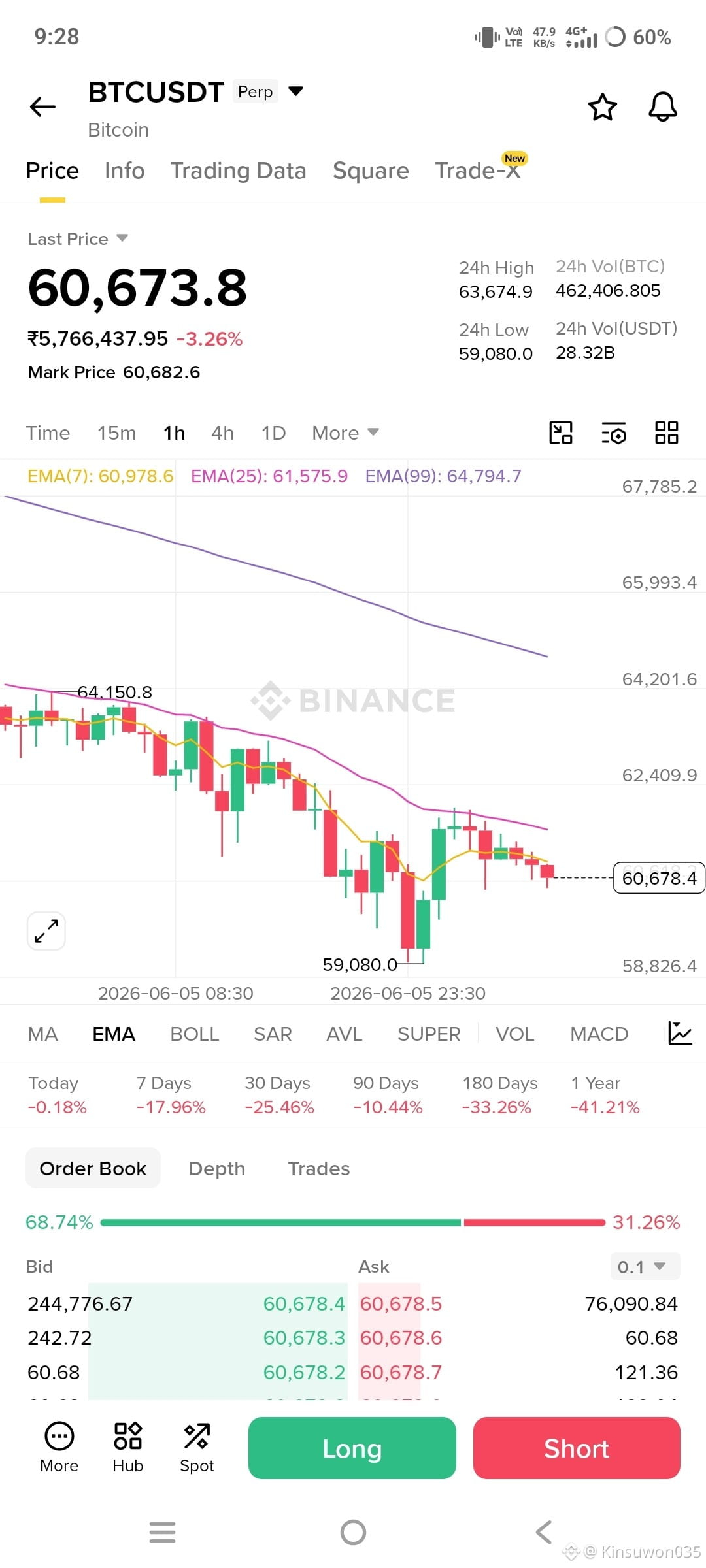Toggle the SAR indicator
Screen dimensions: 706x1568
point(273,1034)
